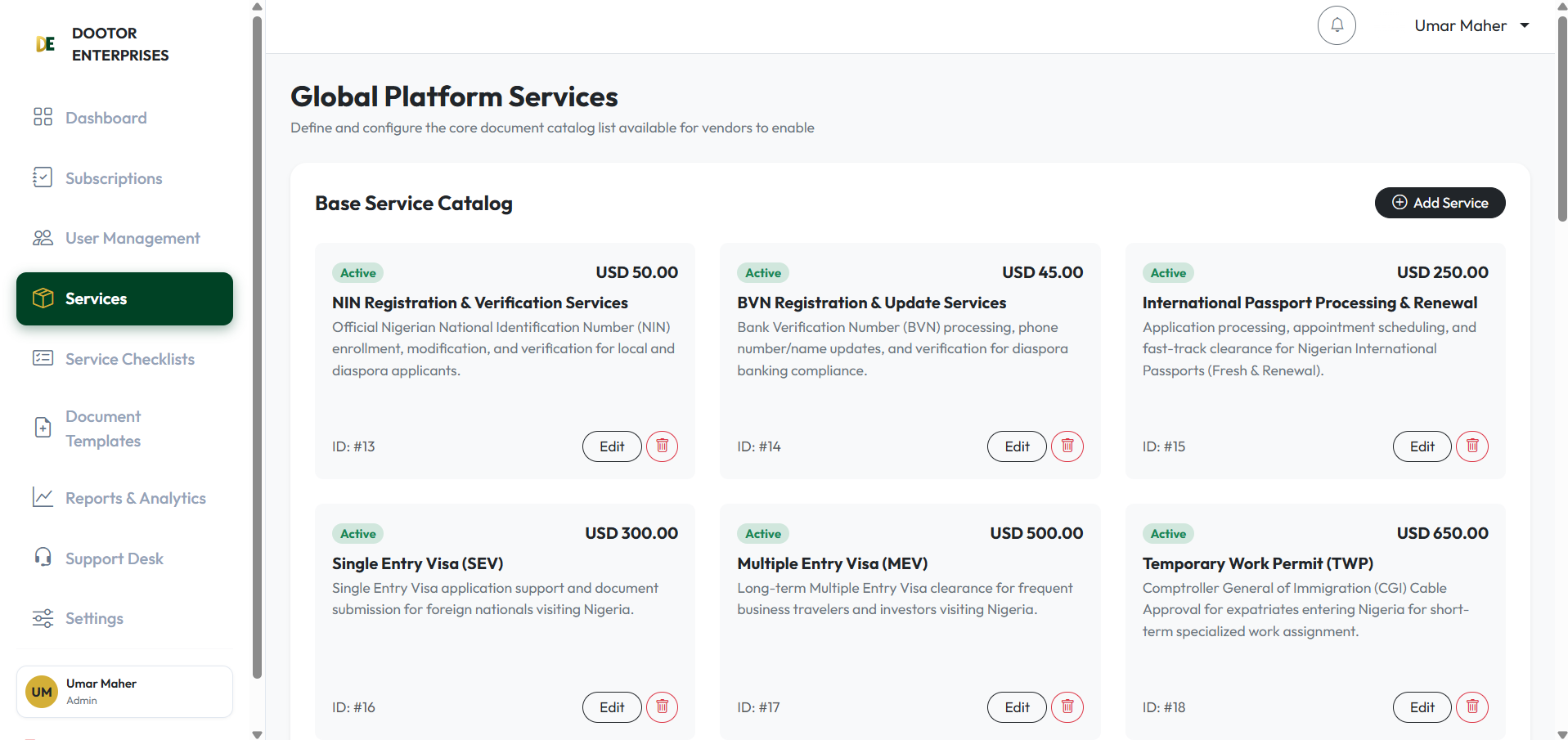
Task: Edit the BVN Registration & Update service
Action: click(x=1017, y=446)
